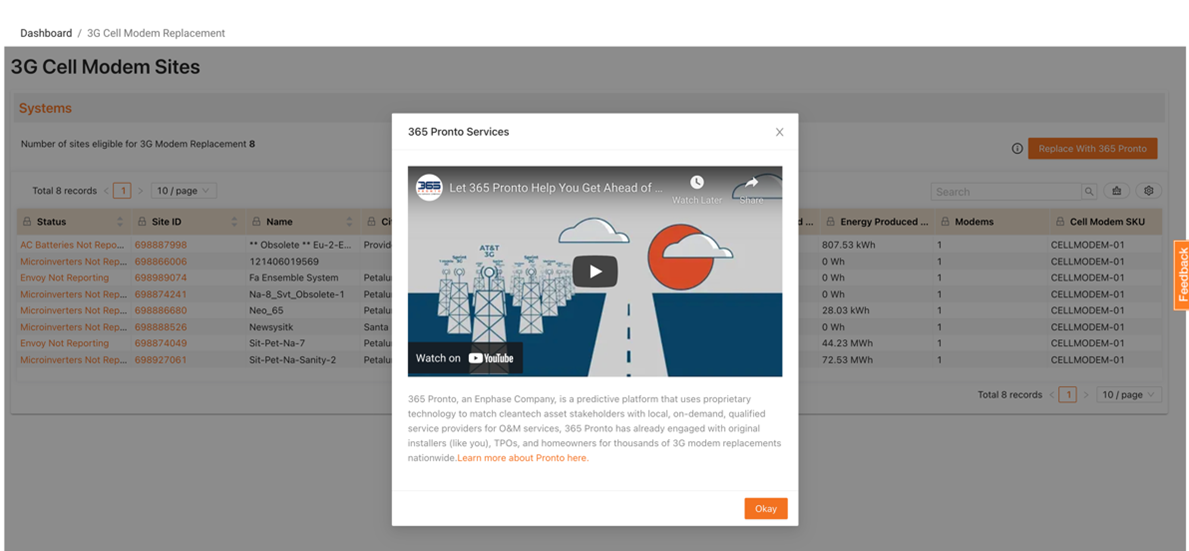
Task: Click bottom pagination next arrow
Action: [1086, 395]
